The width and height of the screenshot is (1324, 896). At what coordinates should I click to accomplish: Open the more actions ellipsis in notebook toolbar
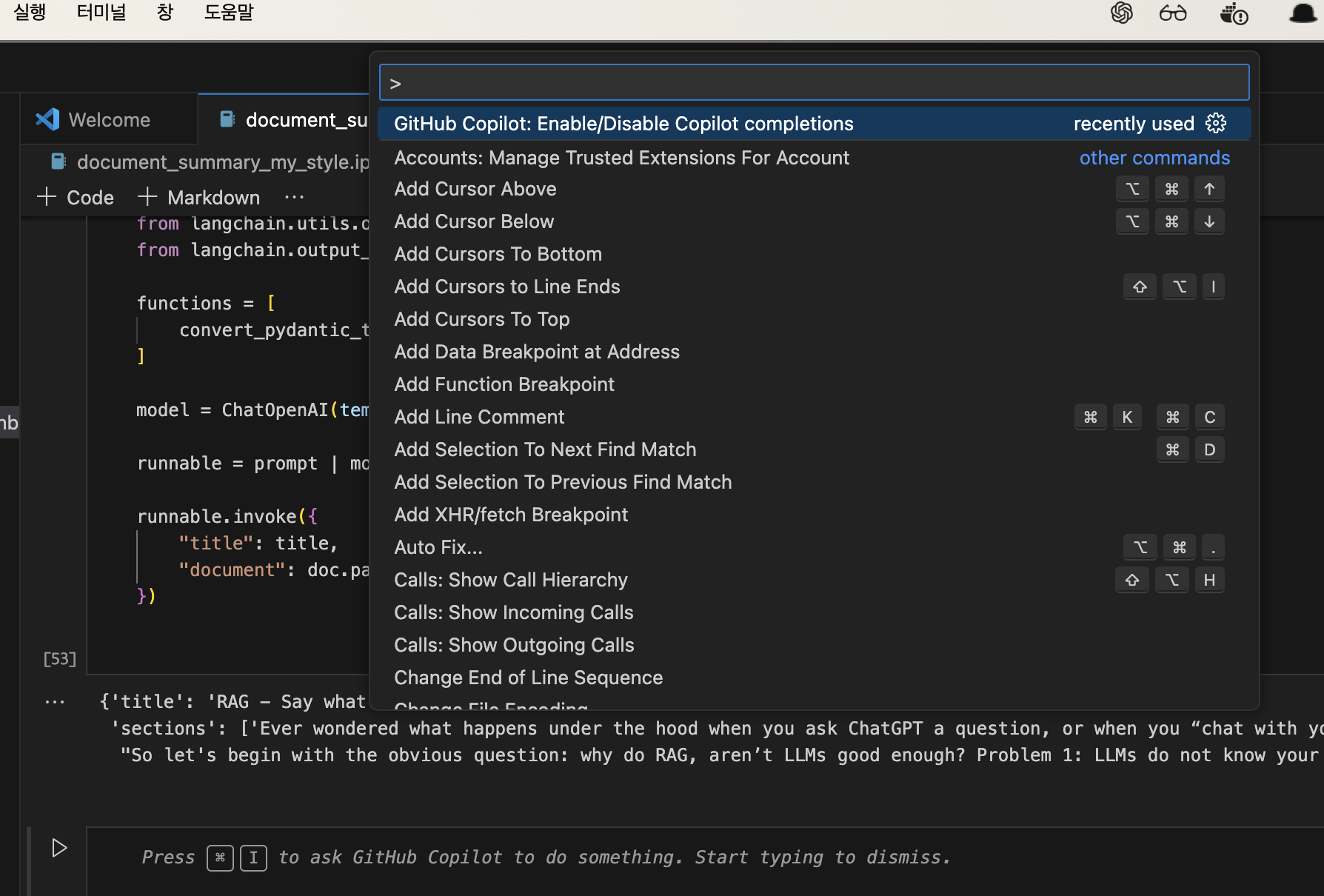(294, 197)
